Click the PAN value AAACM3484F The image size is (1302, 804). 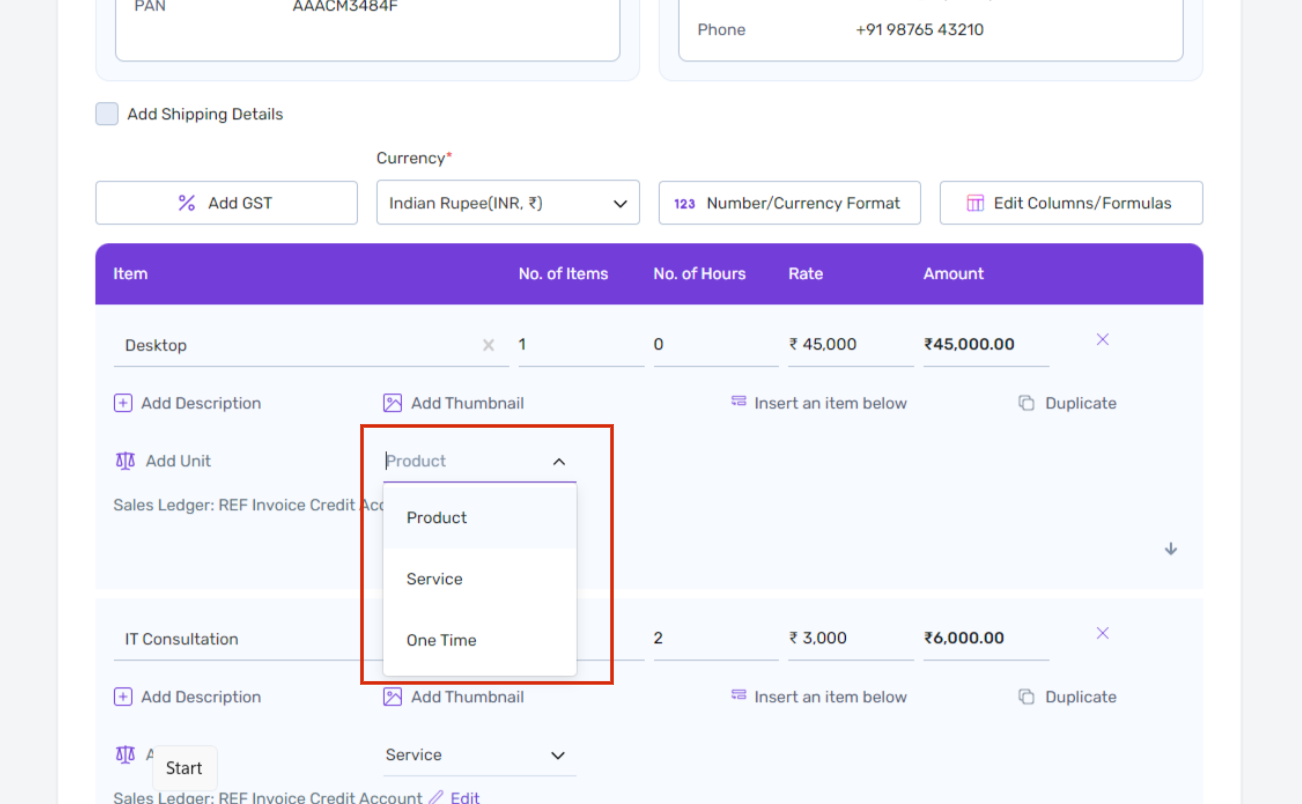click(x=346, y=7)
